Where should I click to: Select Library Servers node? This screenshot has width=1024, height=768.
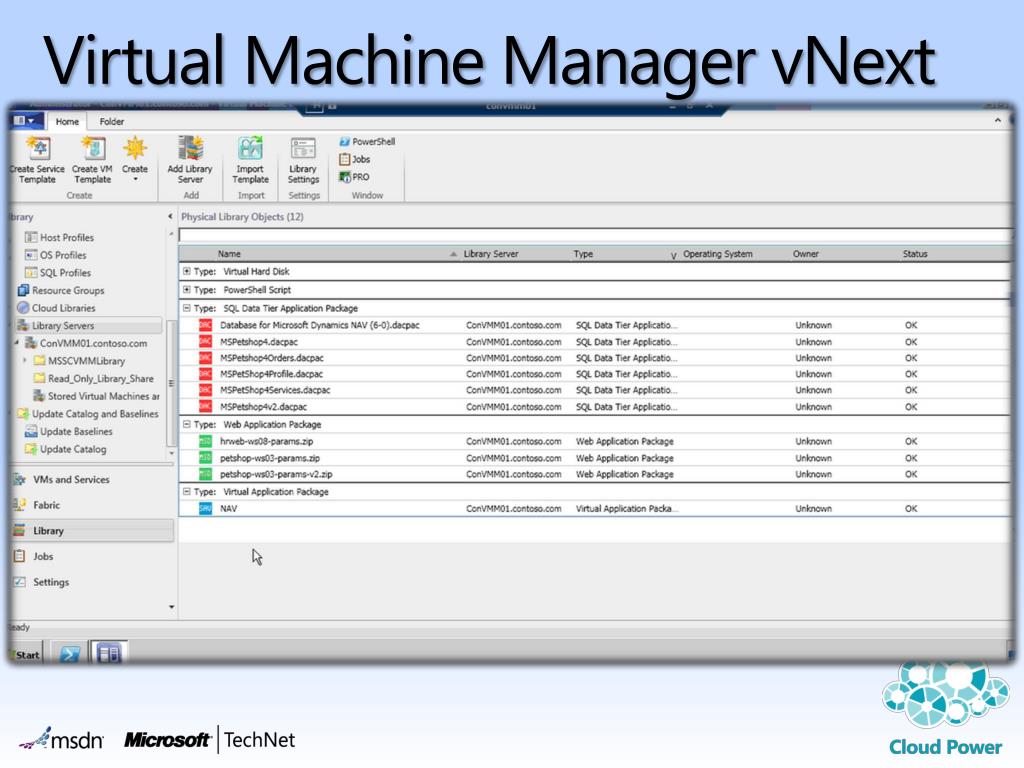(x=89, y=325)
